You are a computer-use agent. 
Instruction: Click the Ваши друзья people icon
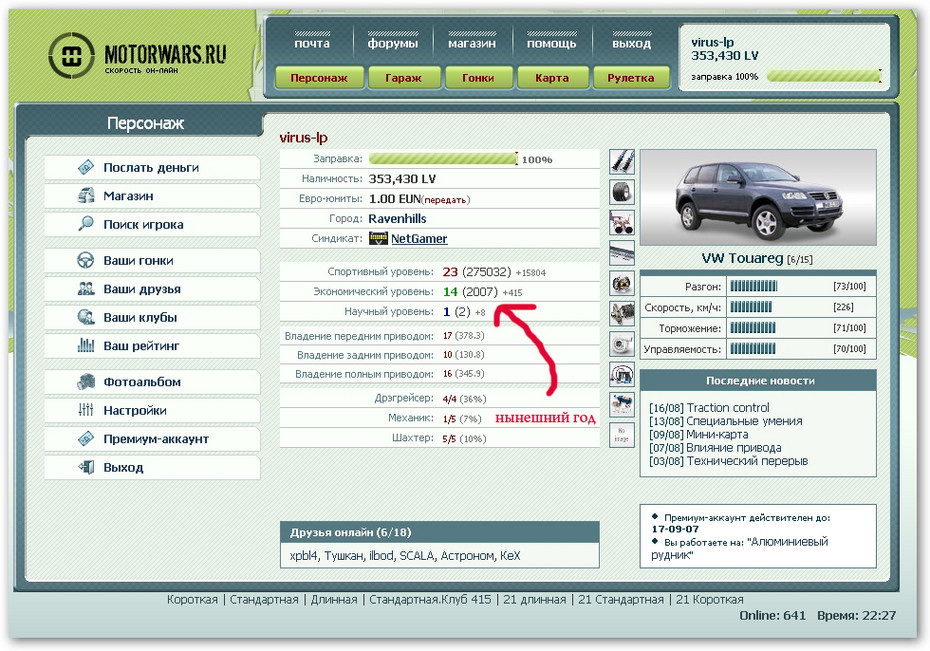coord(86,289)
